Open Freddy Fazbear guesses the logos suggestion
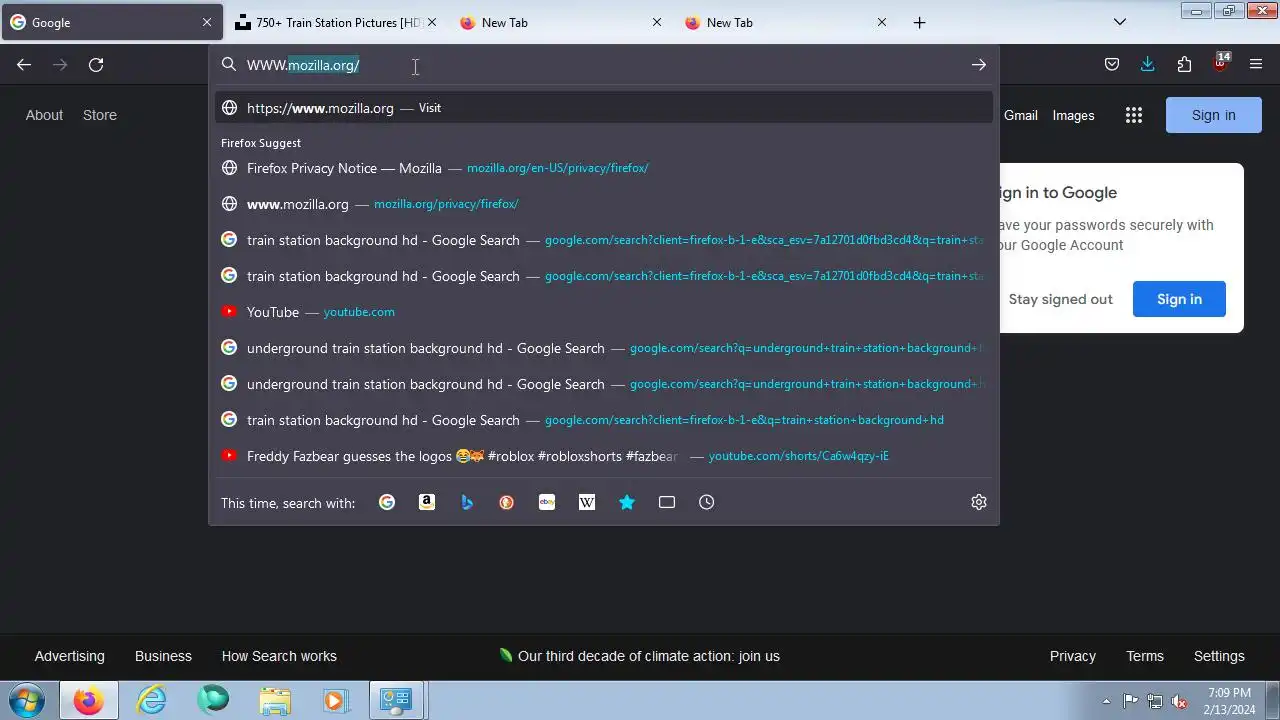 coord(604,456)
